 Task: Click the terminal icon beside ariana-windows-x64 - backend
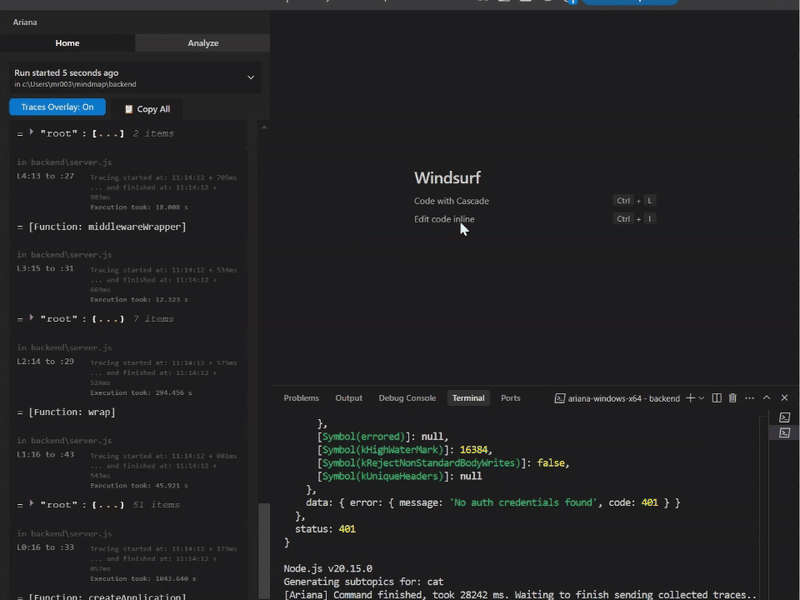click(x=560, y=398)
